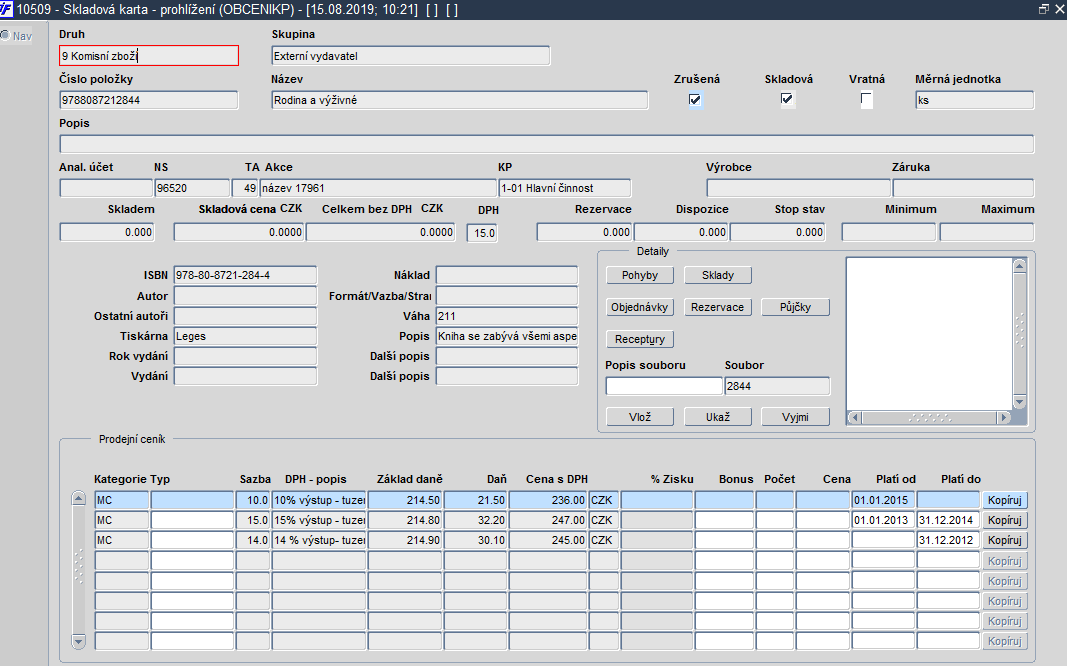
Task: Click the Číslo položky field
Action: click(x=149, y=100)
